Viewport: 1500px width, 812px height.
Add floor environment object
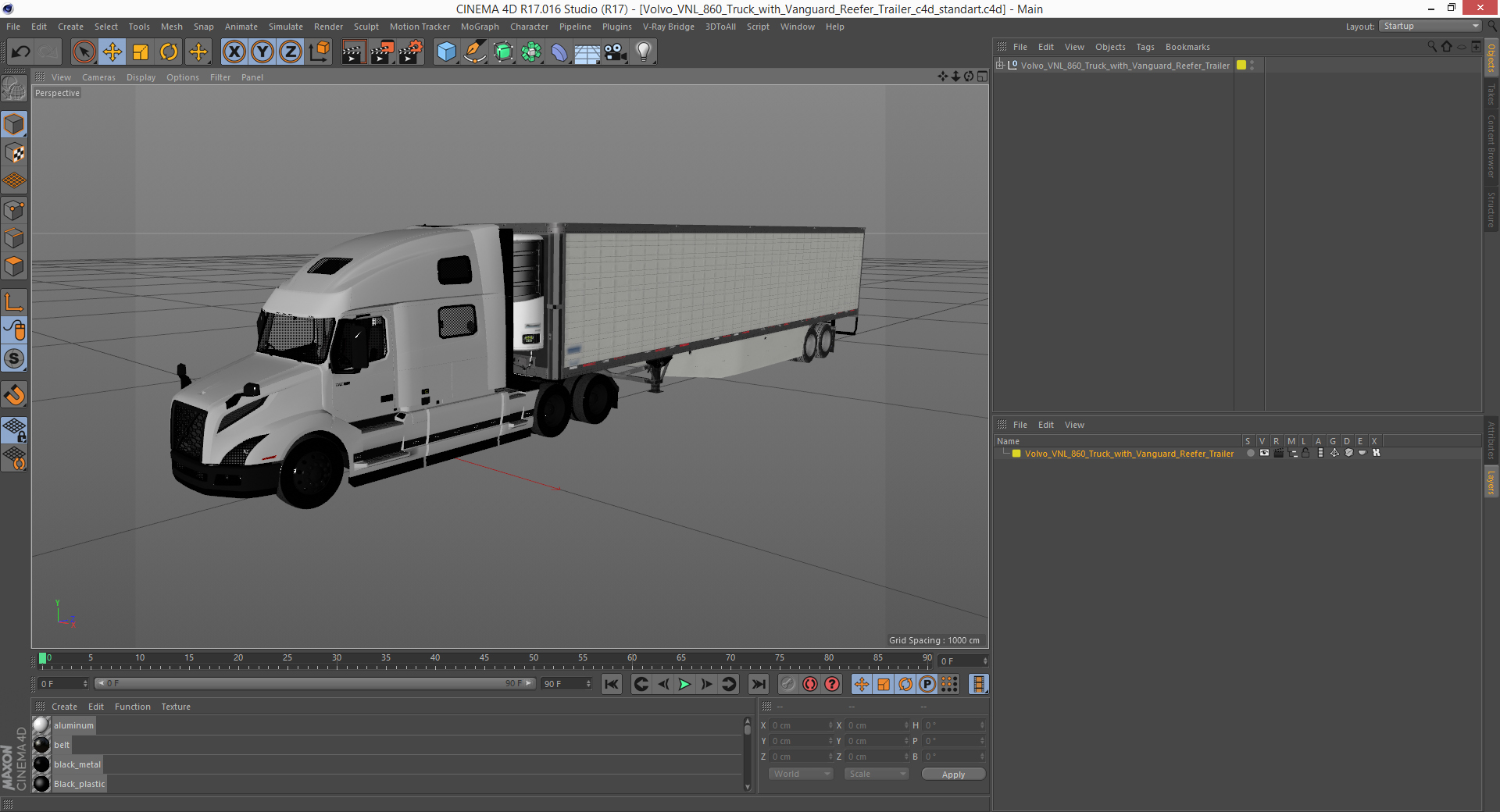tap(587, 52)
